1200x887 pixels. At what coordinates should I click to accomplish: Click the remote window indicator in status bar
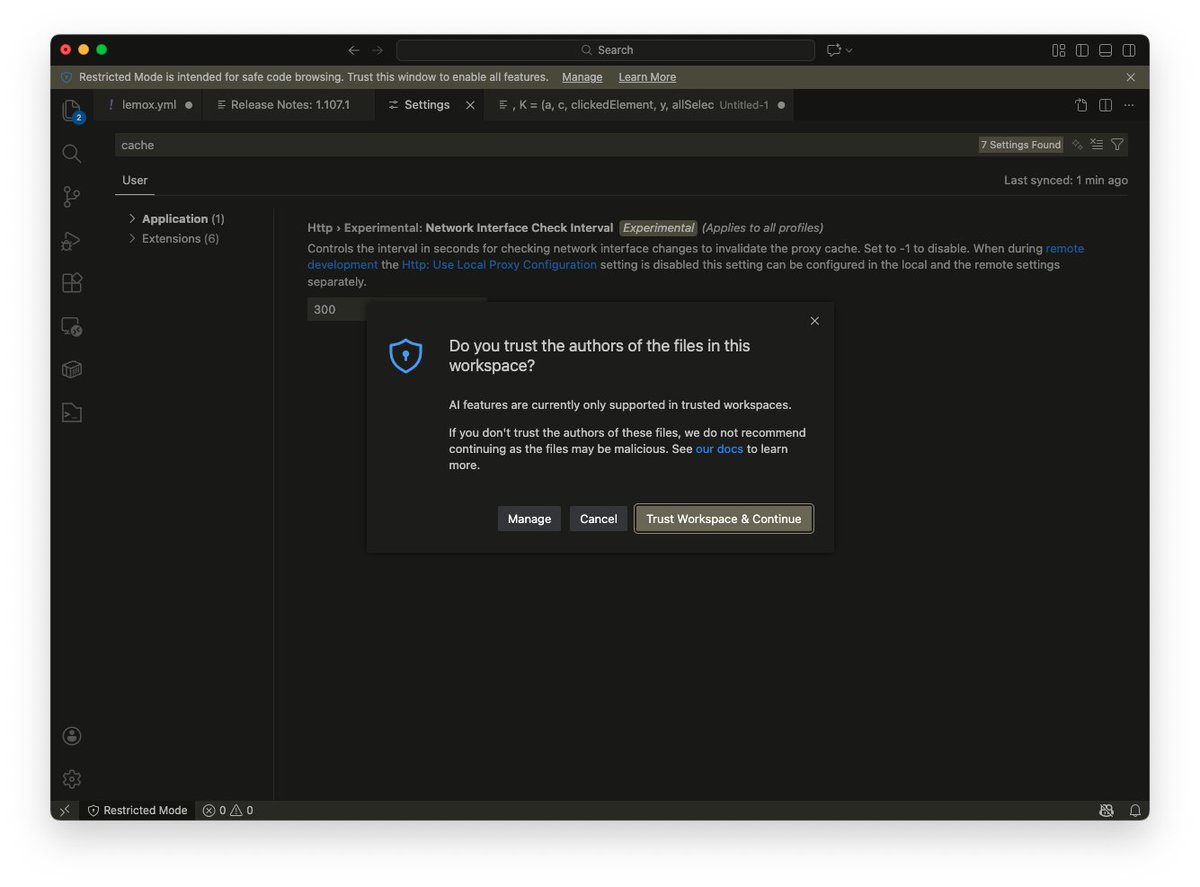pos(65,810)
